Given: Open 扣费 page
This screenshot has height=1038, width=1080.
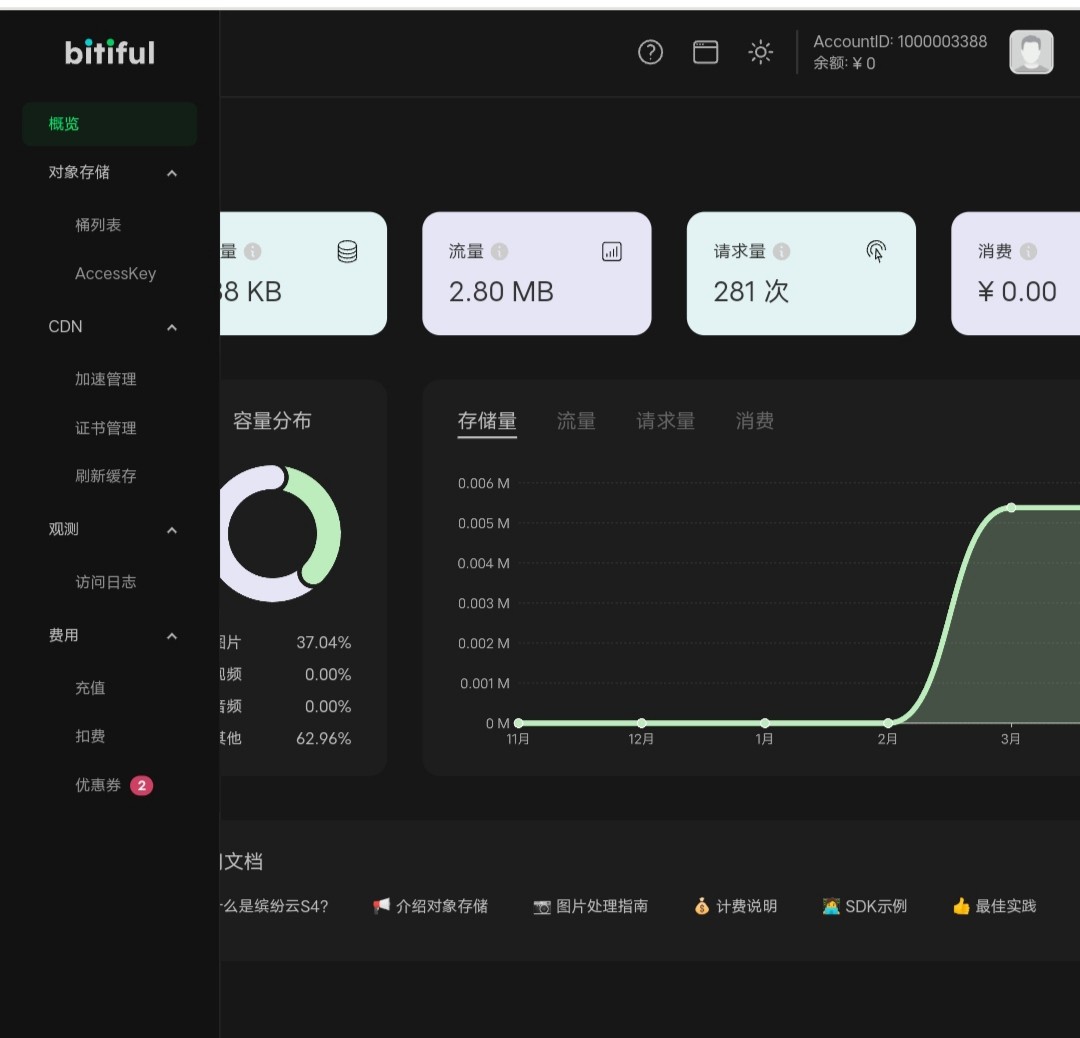Looking at the screenshot, I should (x=90, y=736).
